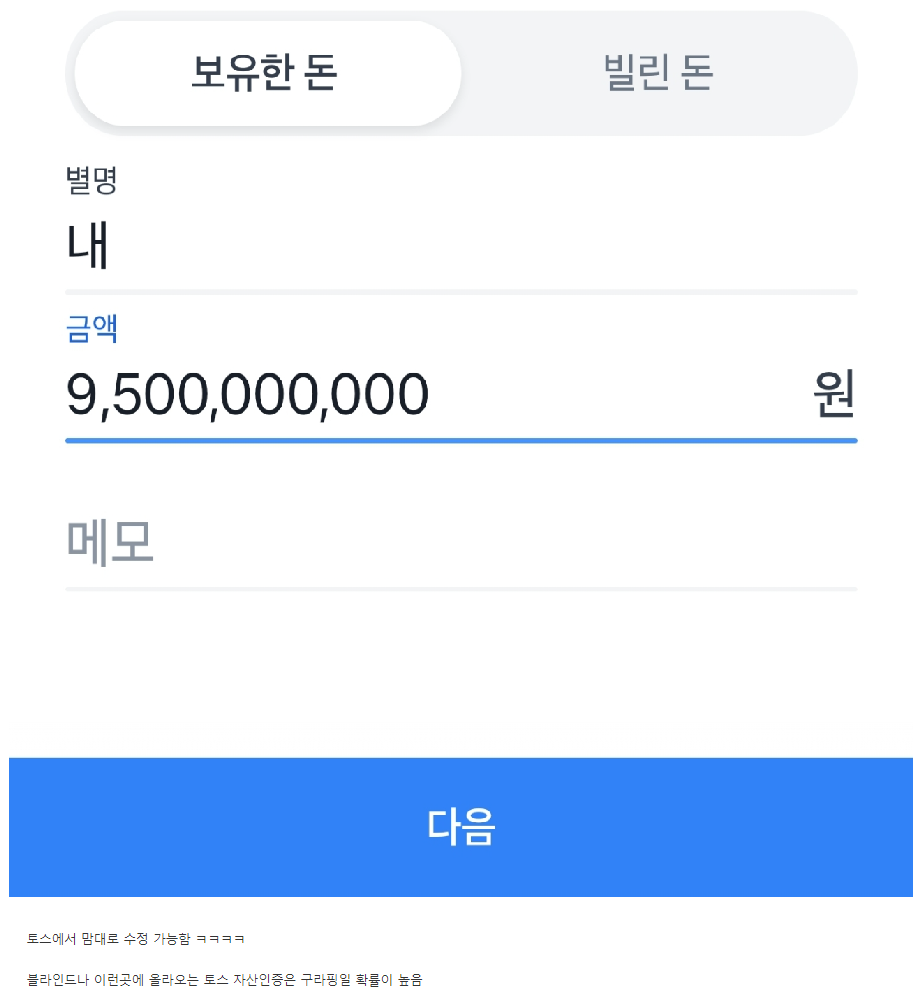Click the 별명 field label
Viewport: 918px width, 991px height.
[92, 181]
